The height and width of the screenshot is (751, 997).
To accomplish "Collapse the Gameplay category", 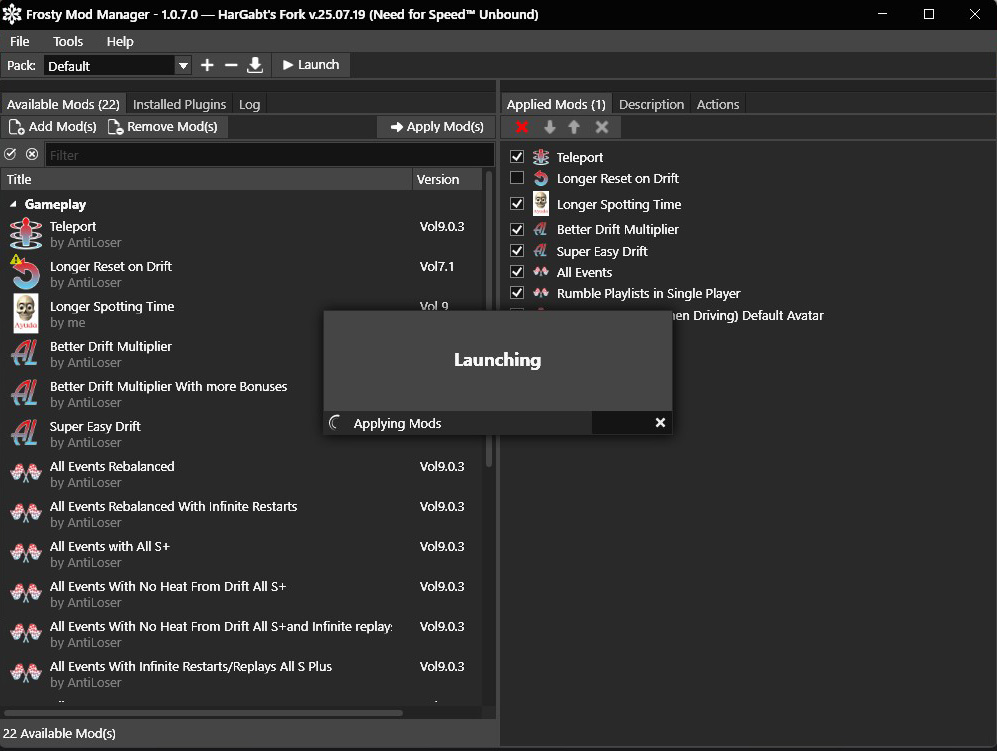I will (x=13, y=205).
